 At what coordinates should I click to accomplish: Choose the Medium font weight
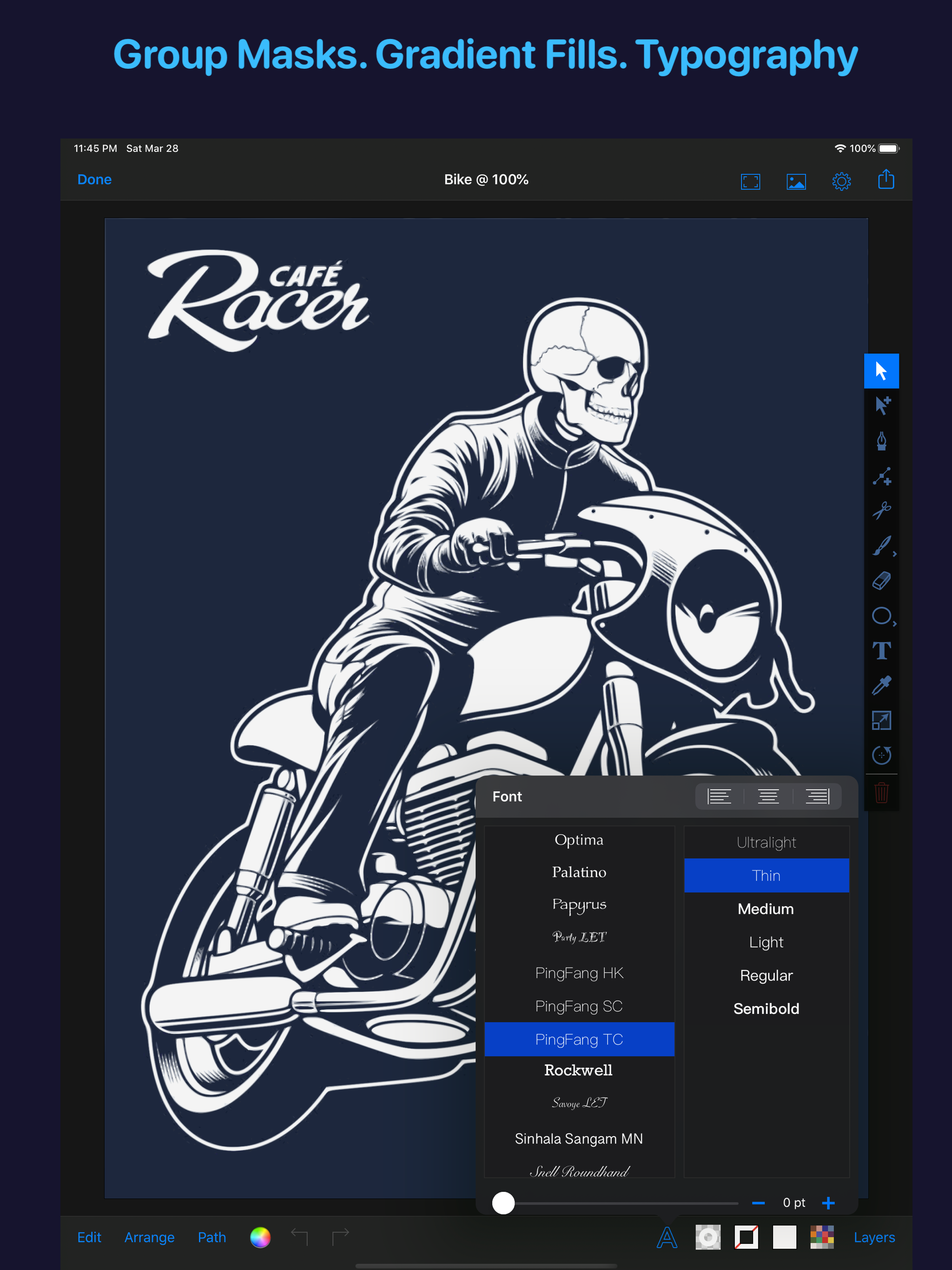(766, 909)
